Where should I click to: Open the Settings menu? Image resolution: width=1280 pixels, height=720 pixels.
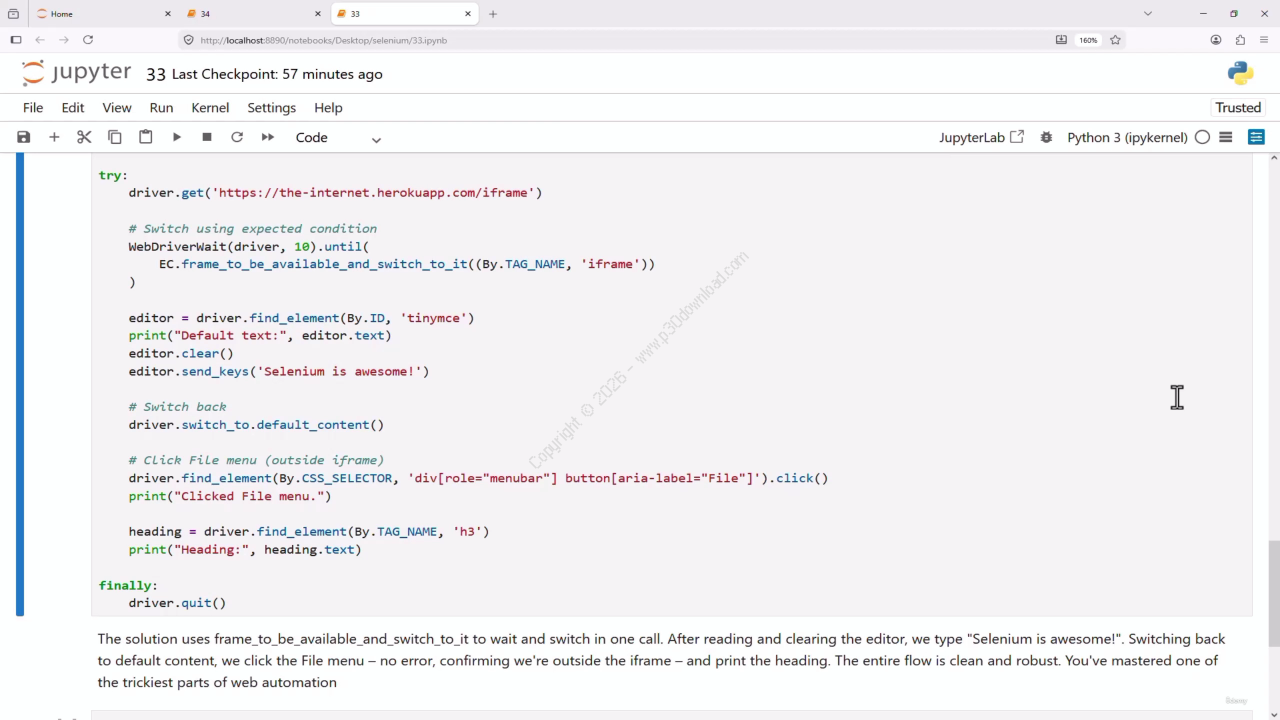[x=272, y=108]
